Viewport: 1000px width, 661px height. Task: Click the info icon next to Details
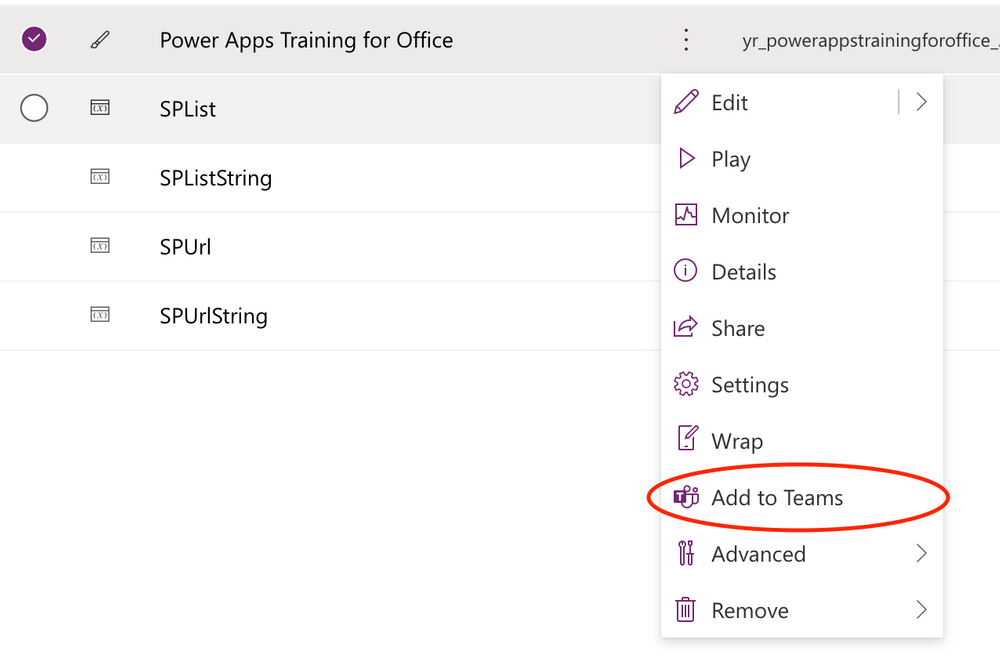click(686, 270)
